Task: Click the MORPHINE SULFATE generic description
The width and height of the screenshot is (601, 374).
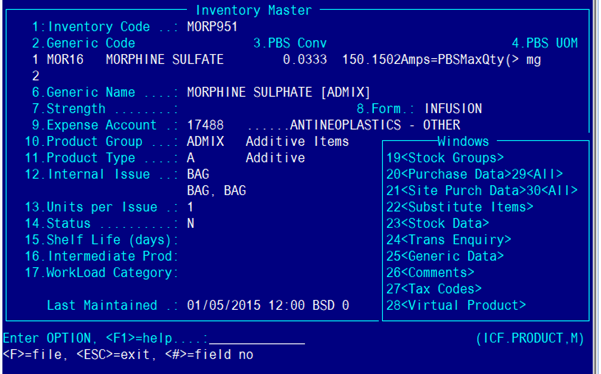Action: click(x=165, y=60)
